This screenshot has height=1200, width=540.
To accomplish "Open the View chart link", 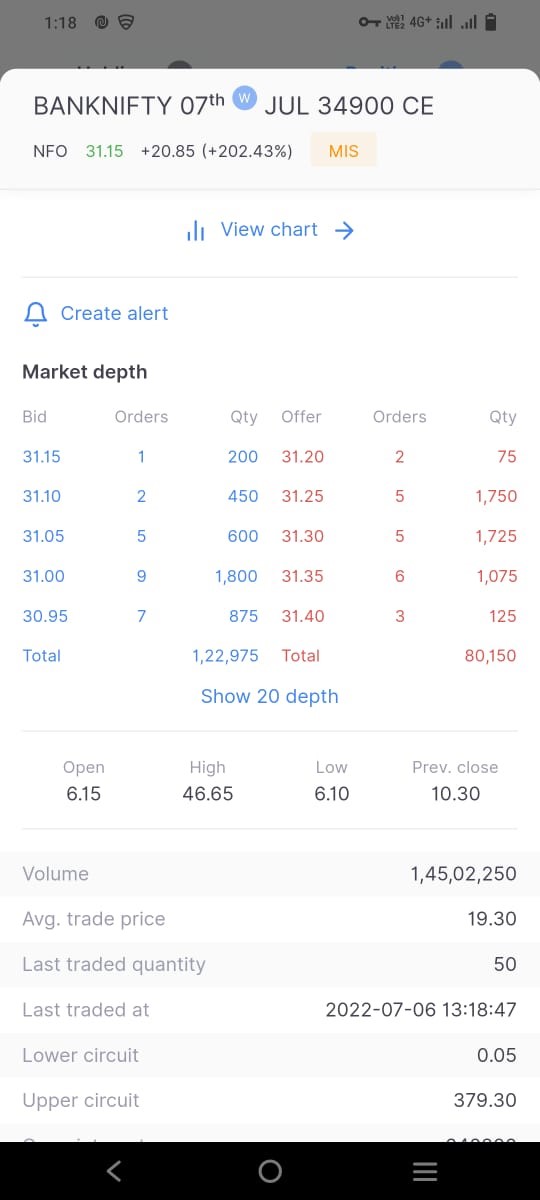I will (x=270, y=230).
